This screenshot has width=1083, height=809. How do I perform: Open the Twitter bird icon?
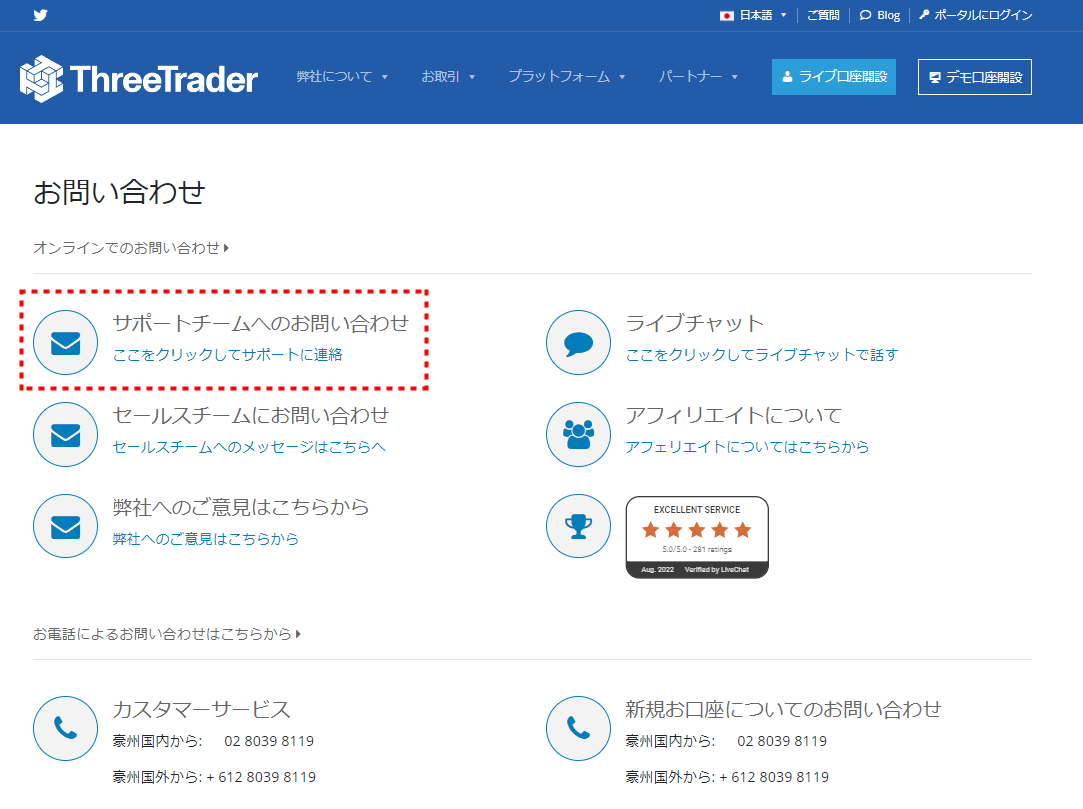click(x=40, y=15)
